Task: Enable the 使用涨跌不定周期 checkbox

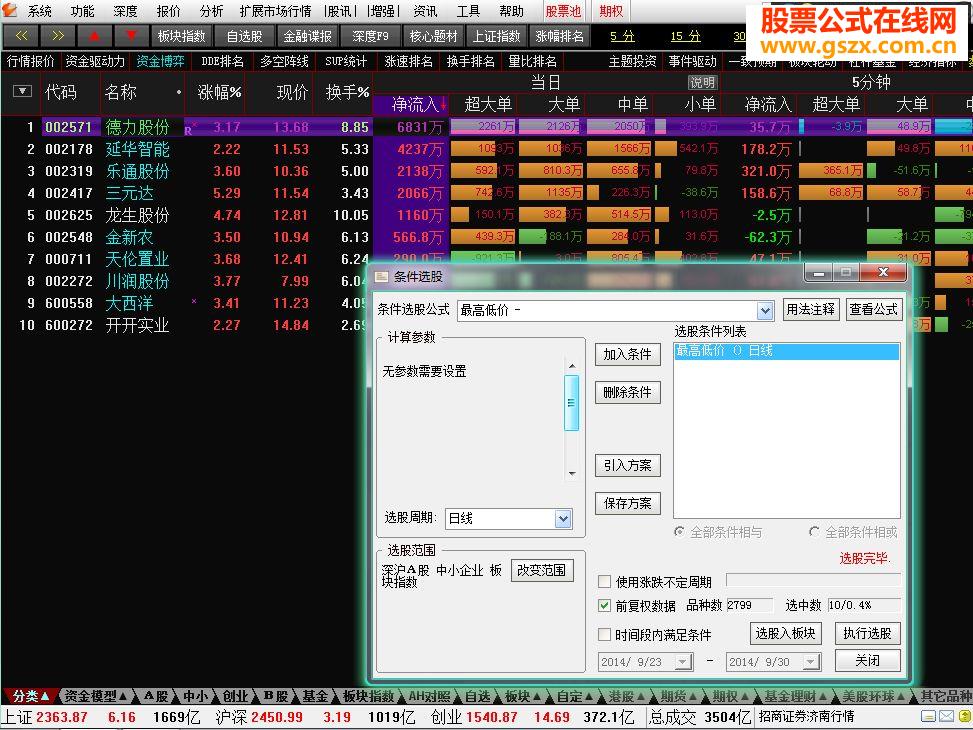Action: (x=604, y=582)
